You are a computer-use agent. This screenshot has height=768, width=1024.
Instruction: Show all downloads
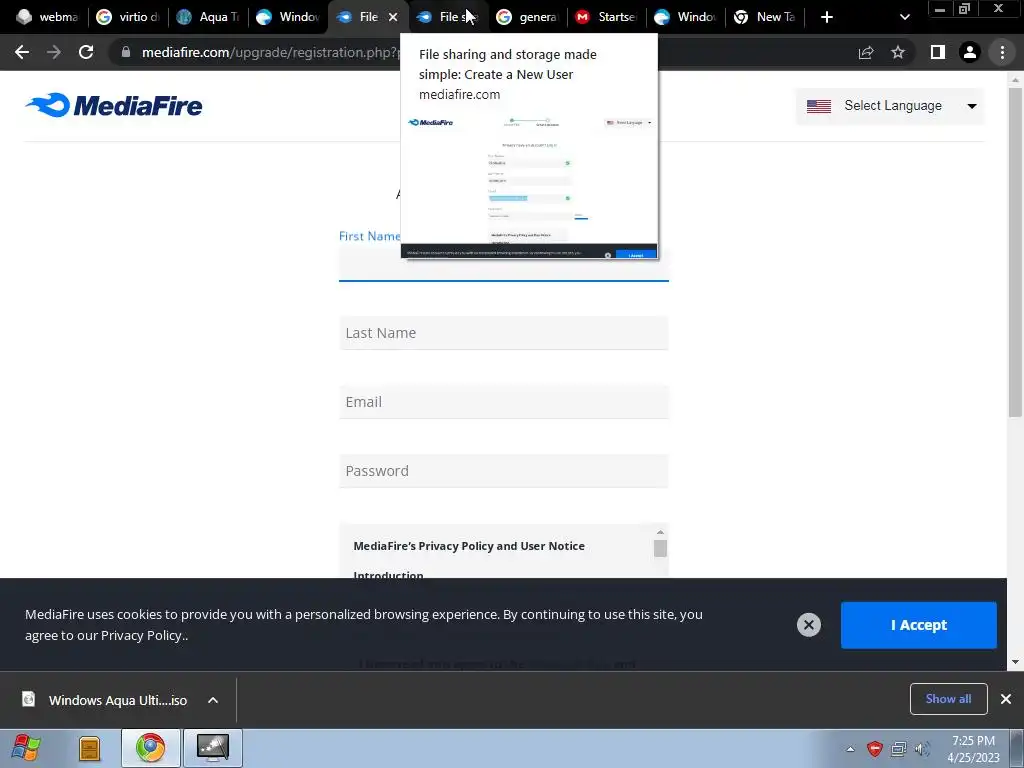(948, 699)
